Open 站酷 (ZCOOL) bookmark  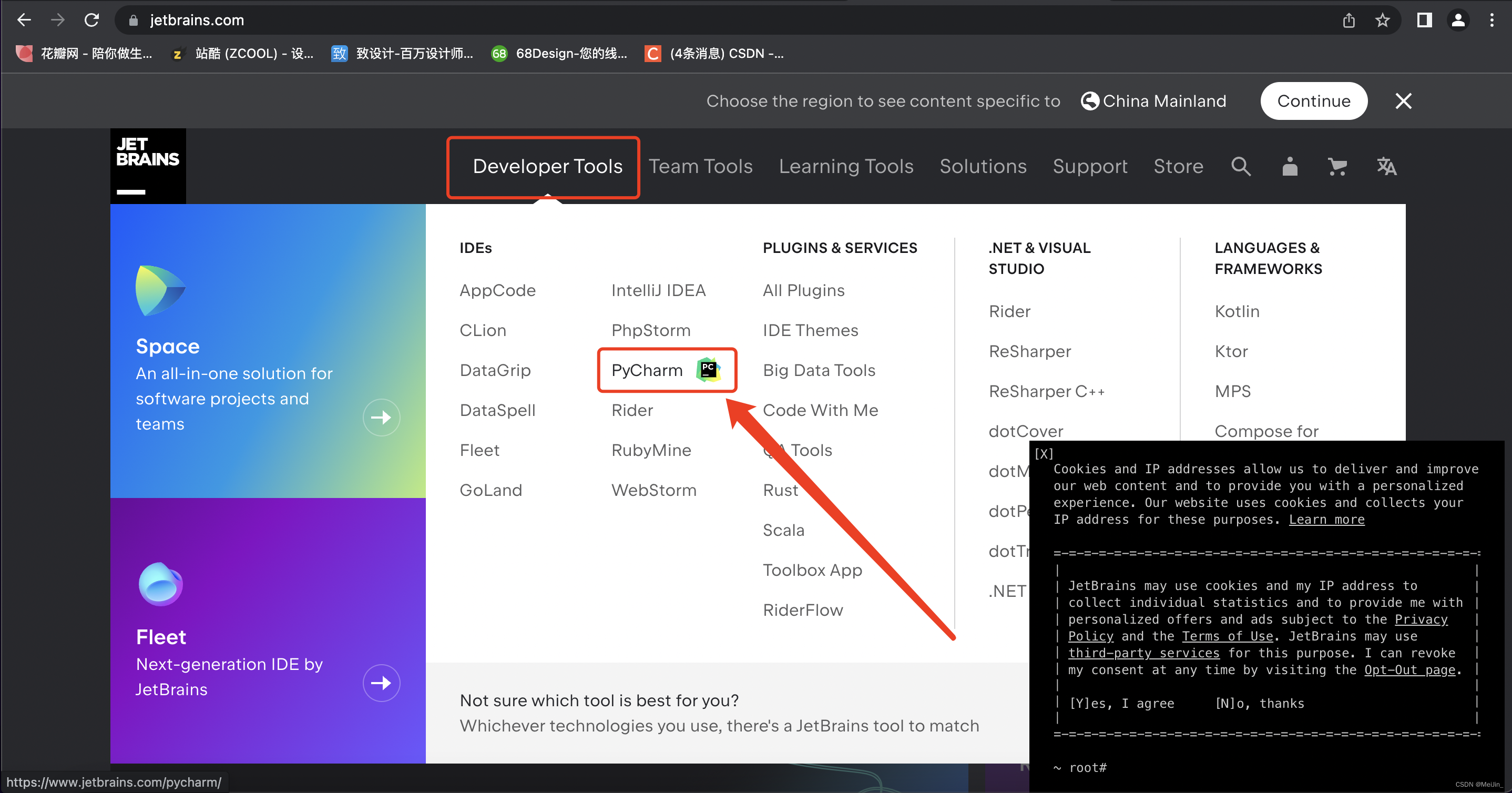(242, 54)
